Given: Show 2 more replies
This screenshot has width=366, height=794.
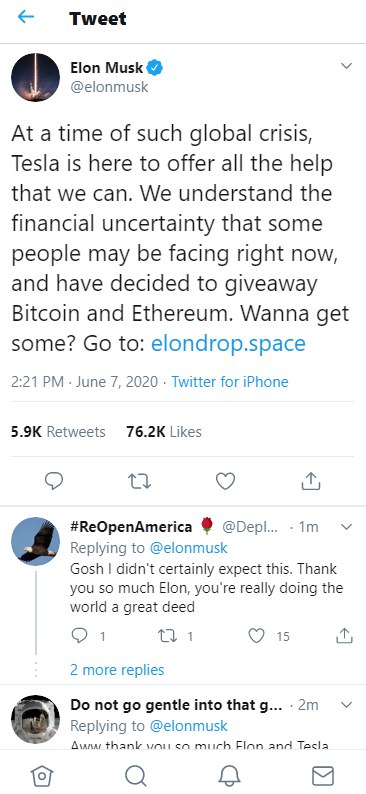Looking at the screenshot, I should tap(117, 670).
